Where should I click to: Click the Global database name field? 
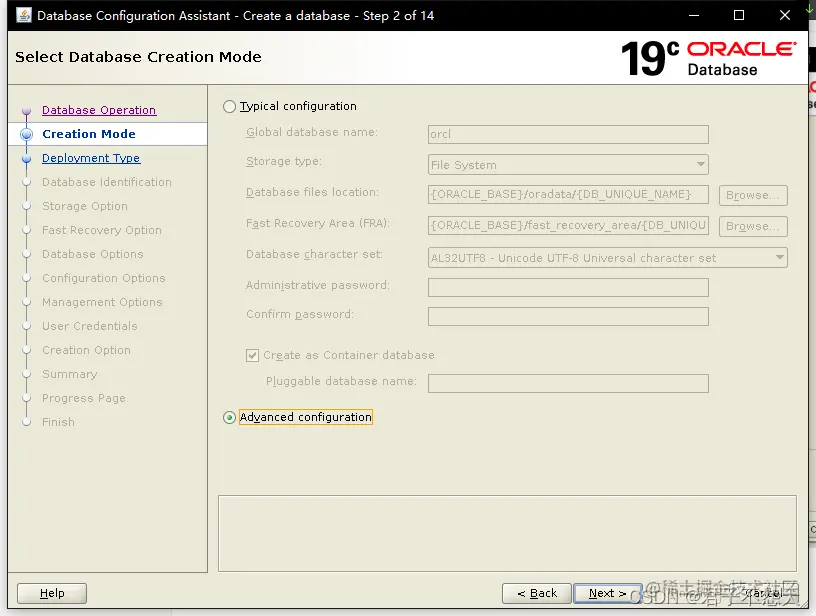pos(568,134)
